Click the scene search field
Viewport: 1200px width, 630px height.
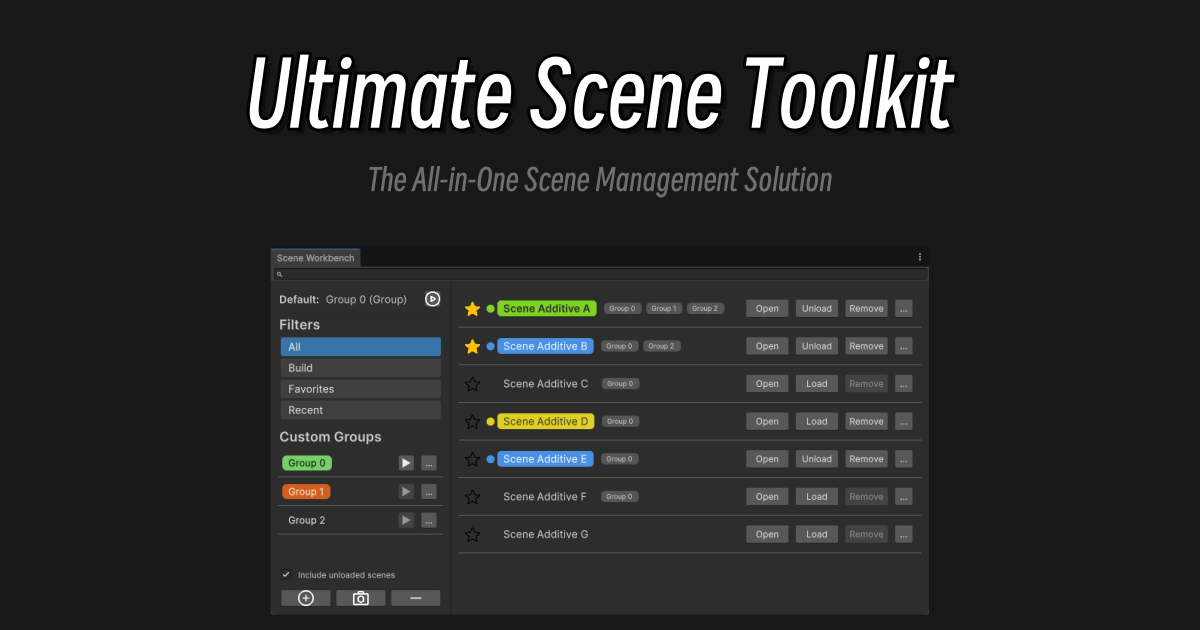click(600, 274)
